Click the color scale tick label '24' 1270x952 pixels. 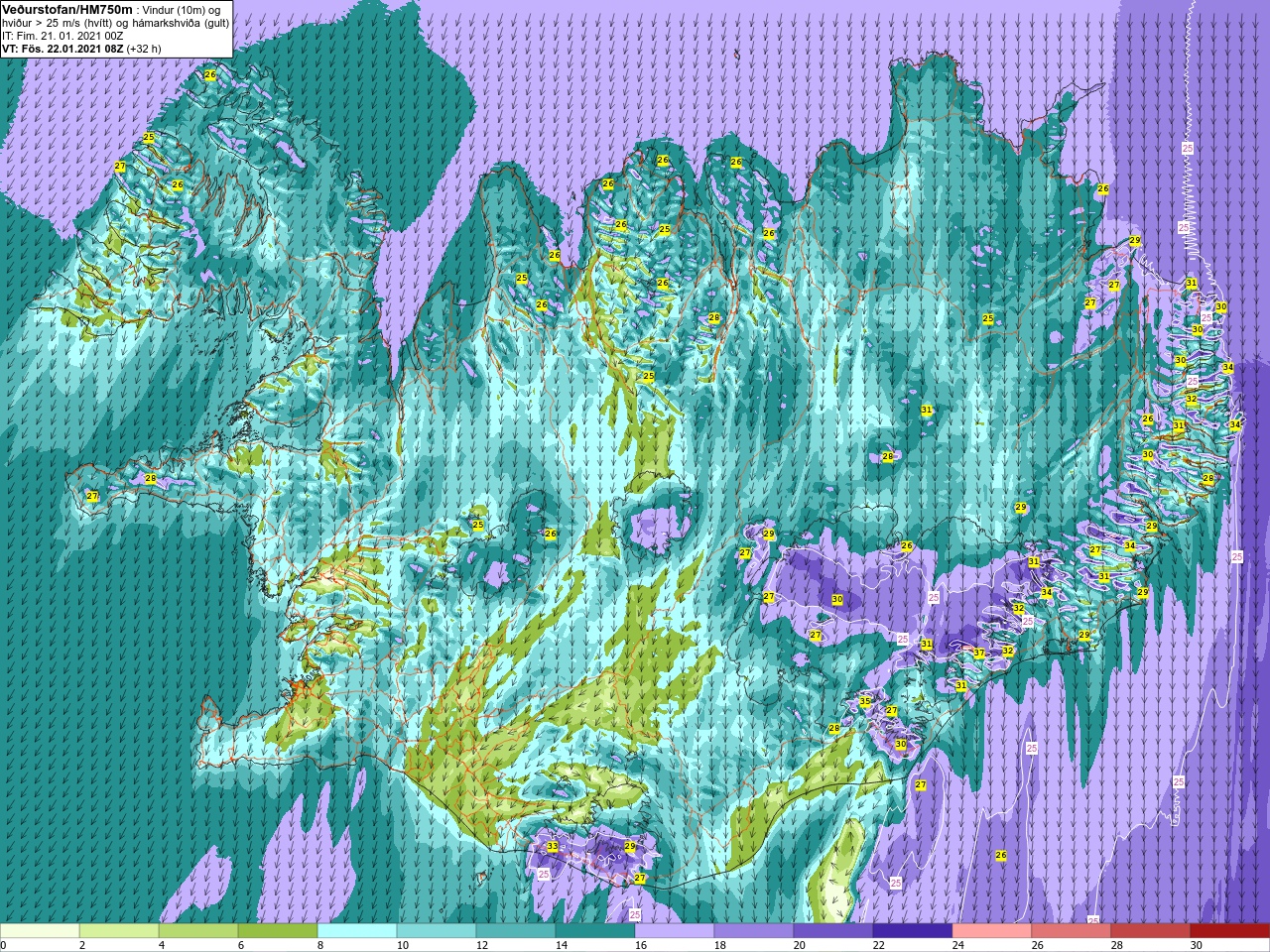pyautogui.click(x=958, y=946)
